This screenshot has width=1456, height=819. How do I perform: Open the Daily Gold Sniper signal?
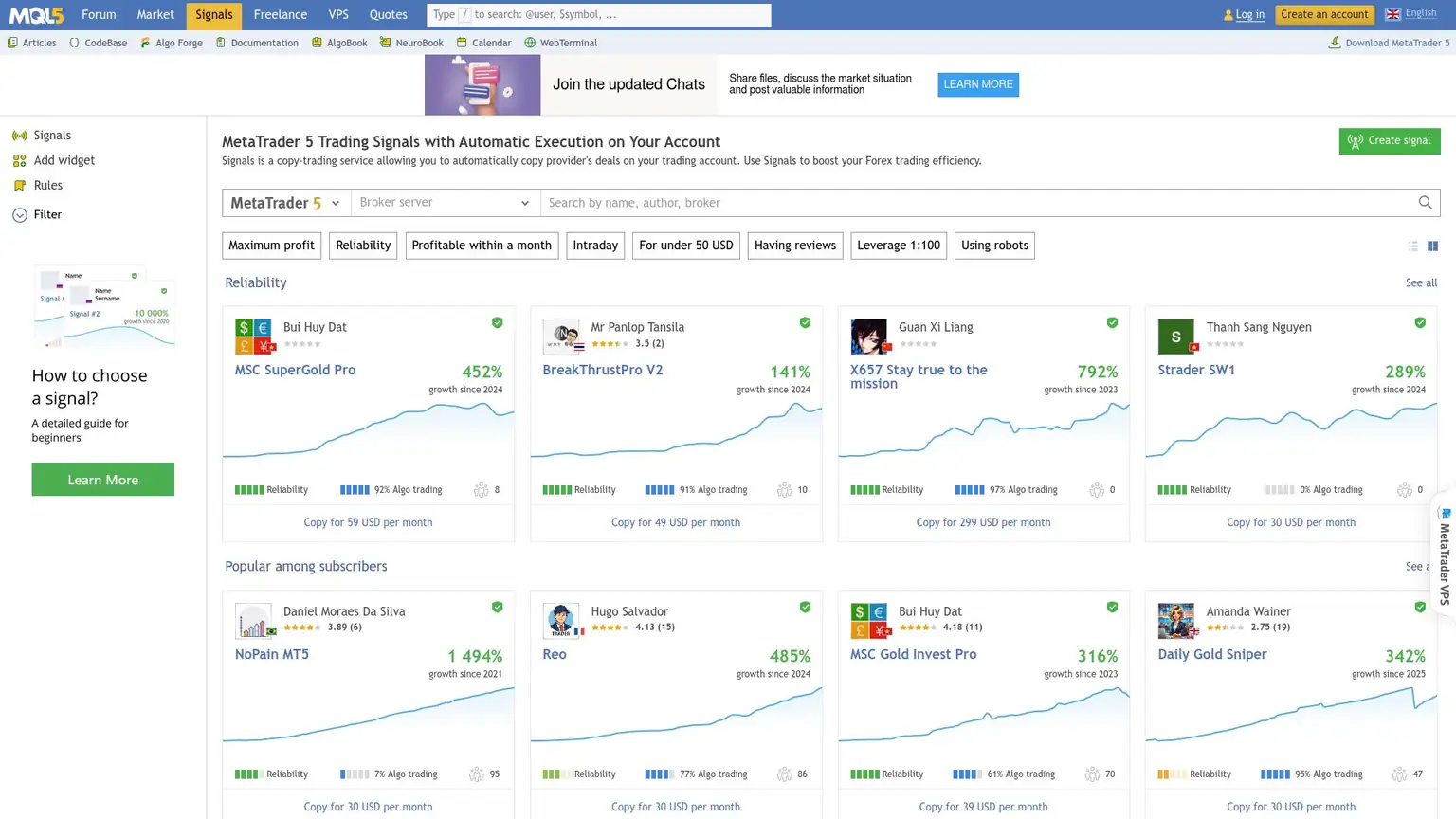coord(1212,655)
